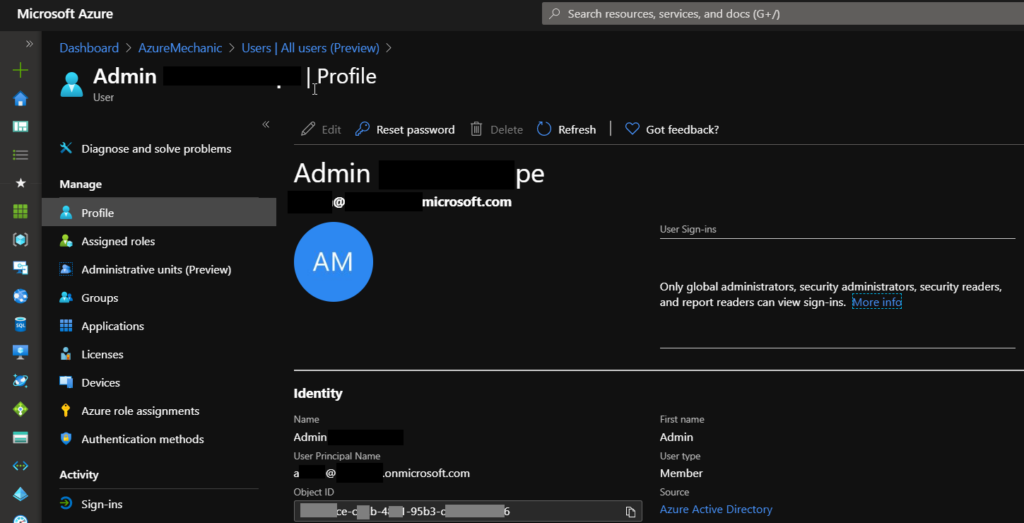
Task: Copy the Object ID to clipboard
Action: click(630, 511)
